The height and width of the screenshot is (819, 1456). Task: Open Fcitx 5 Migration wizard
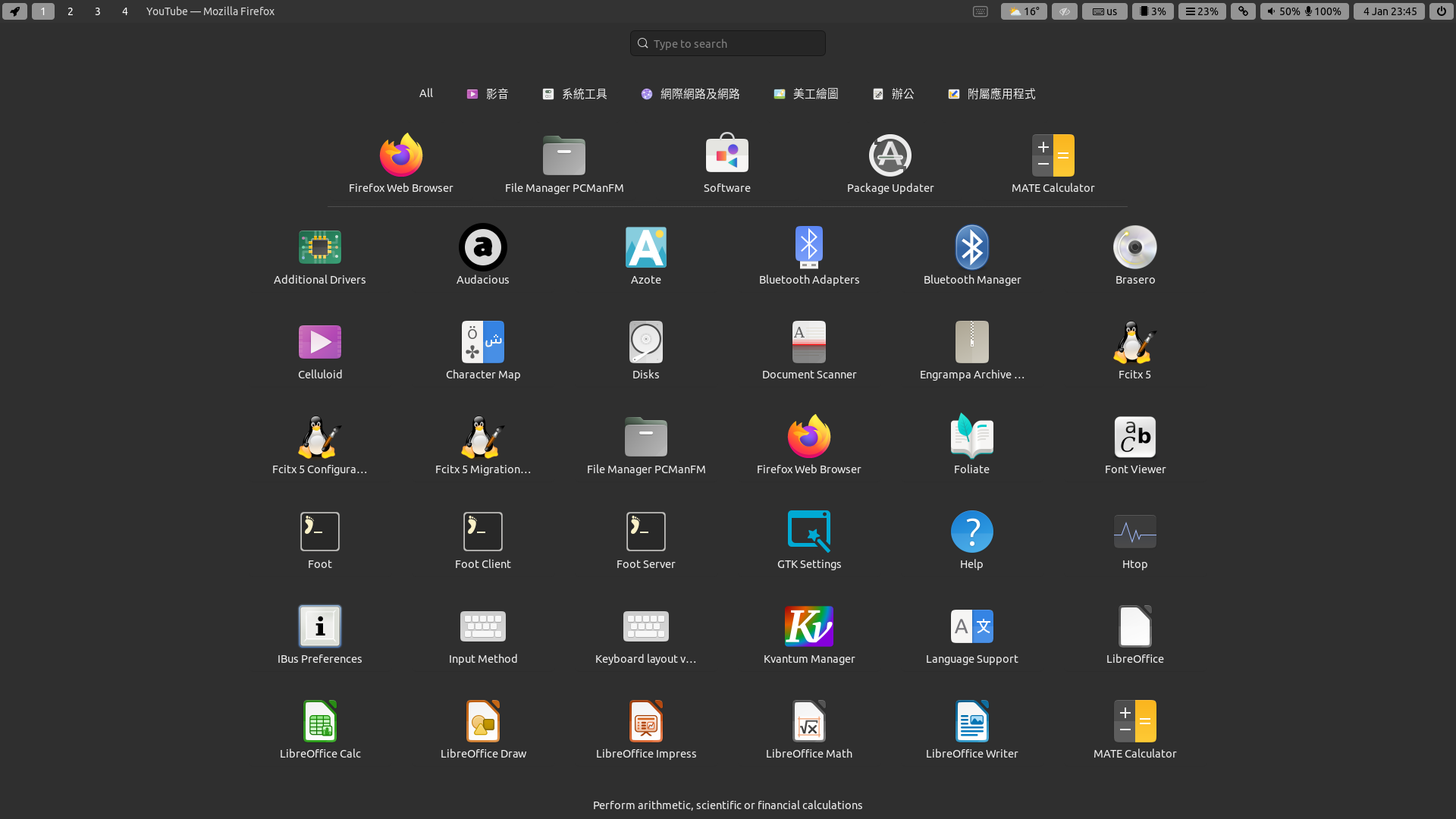point(483,446)
